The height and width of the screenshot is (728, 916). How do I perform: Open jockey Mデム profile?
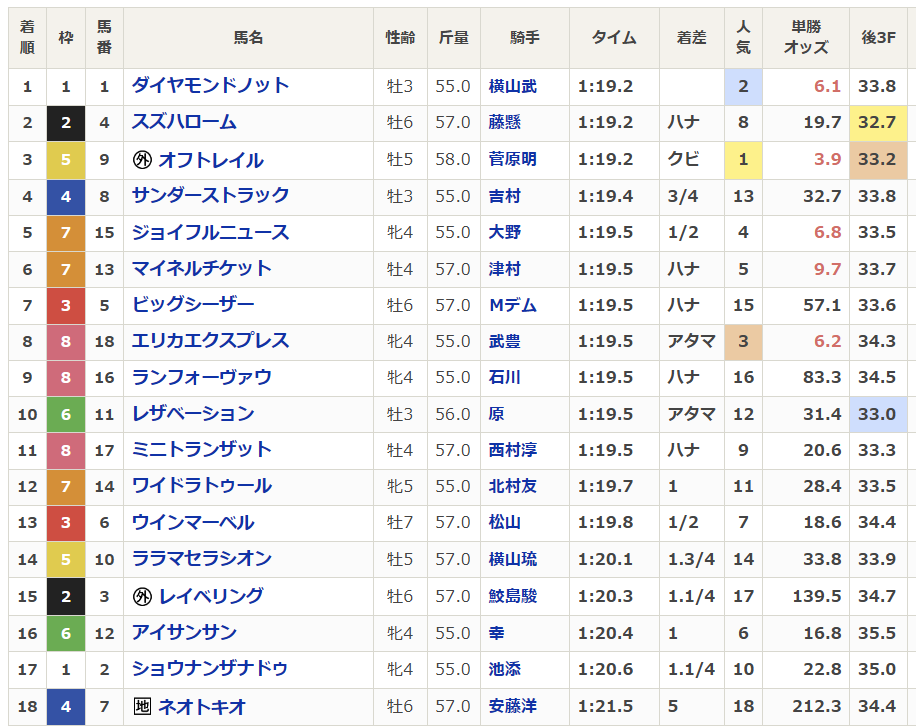coord(512,305)
